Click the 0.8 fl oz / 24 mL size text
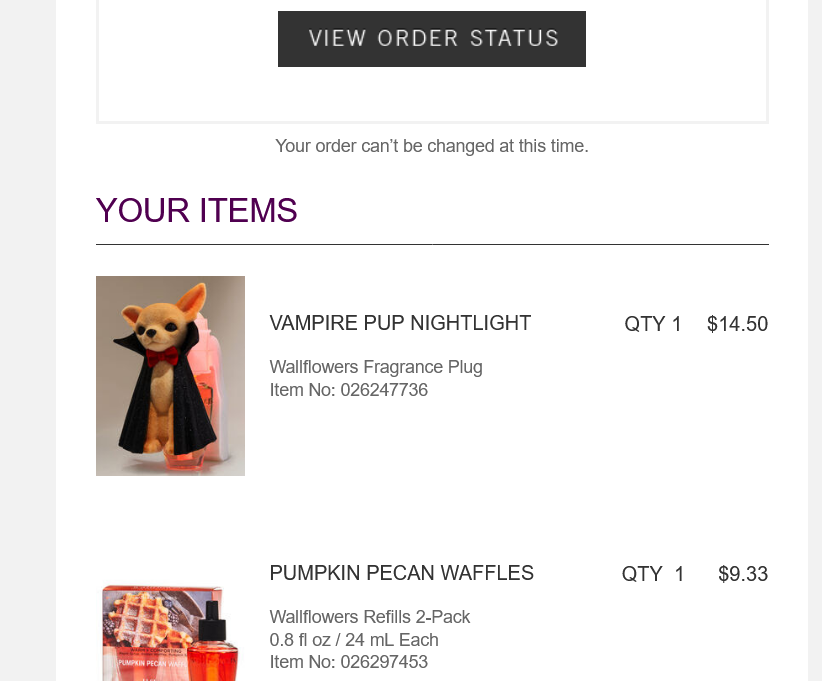Viewport: 822px width, 681px height. coord(354,640)
